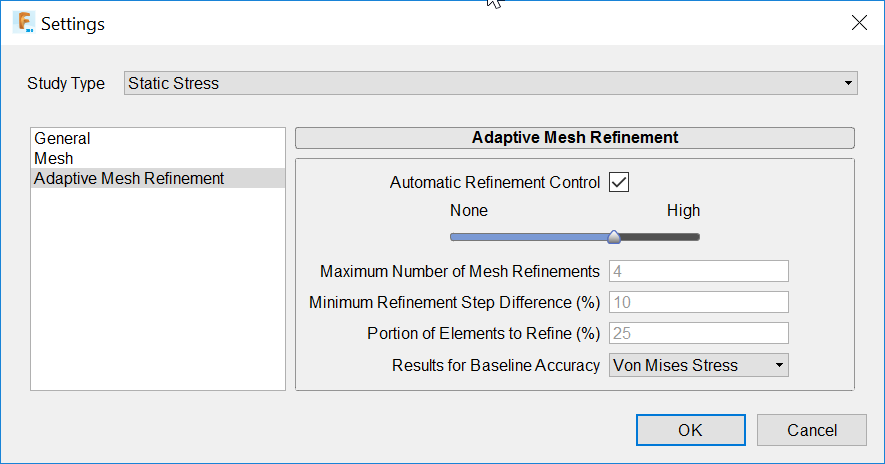
Task: Click the Automatic Refinement Control label
Action: [494, 183]
